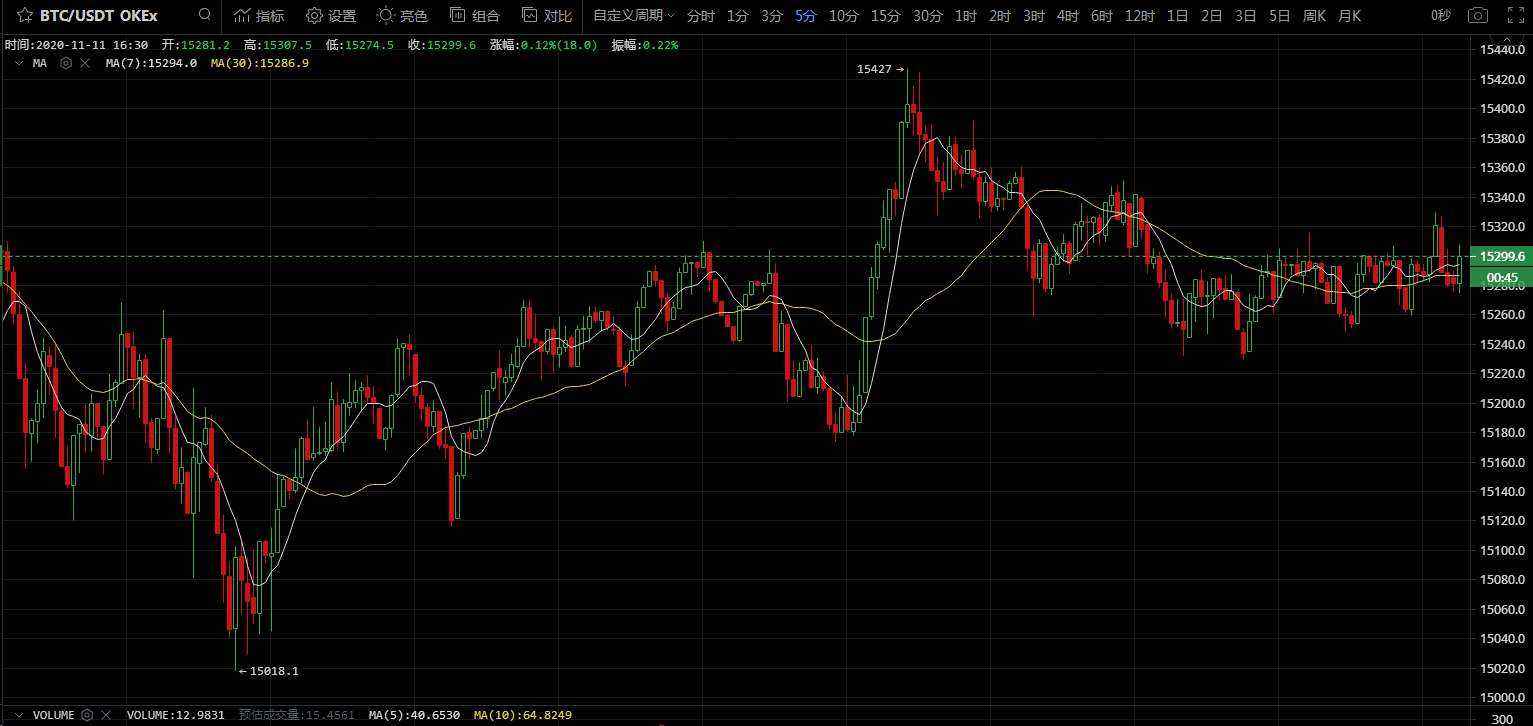The width and height of the screenshot is (1533, 726).
Task: Click the 15299.6 current price label
Action: pyautogui.click(x=1503, y=257)
